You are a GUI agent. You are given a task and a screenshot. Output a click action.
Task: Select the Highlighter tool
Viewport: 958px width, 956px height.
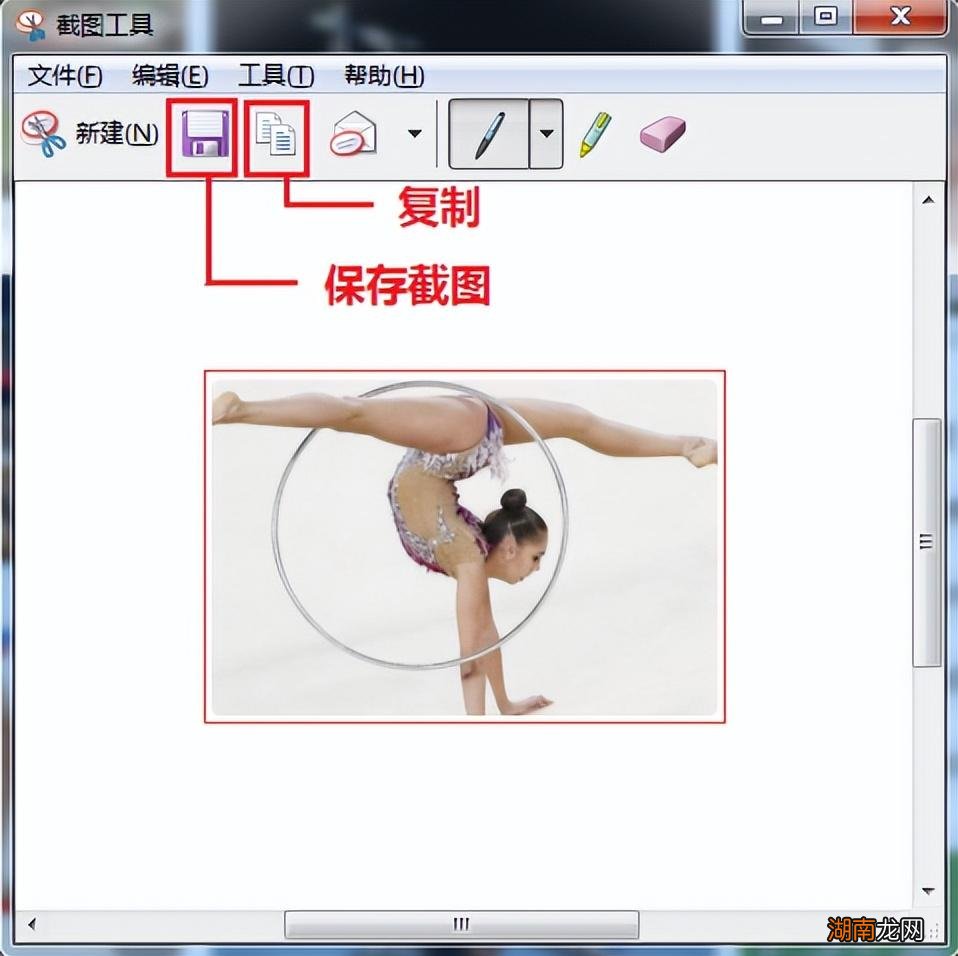click(x=593, y=132)
